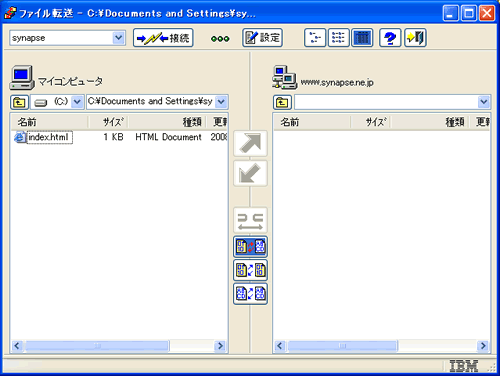Click the download arrow pointing lower-left
Image resolution: width=500 pixels, height=376 pixels.
tap(250, 173)
